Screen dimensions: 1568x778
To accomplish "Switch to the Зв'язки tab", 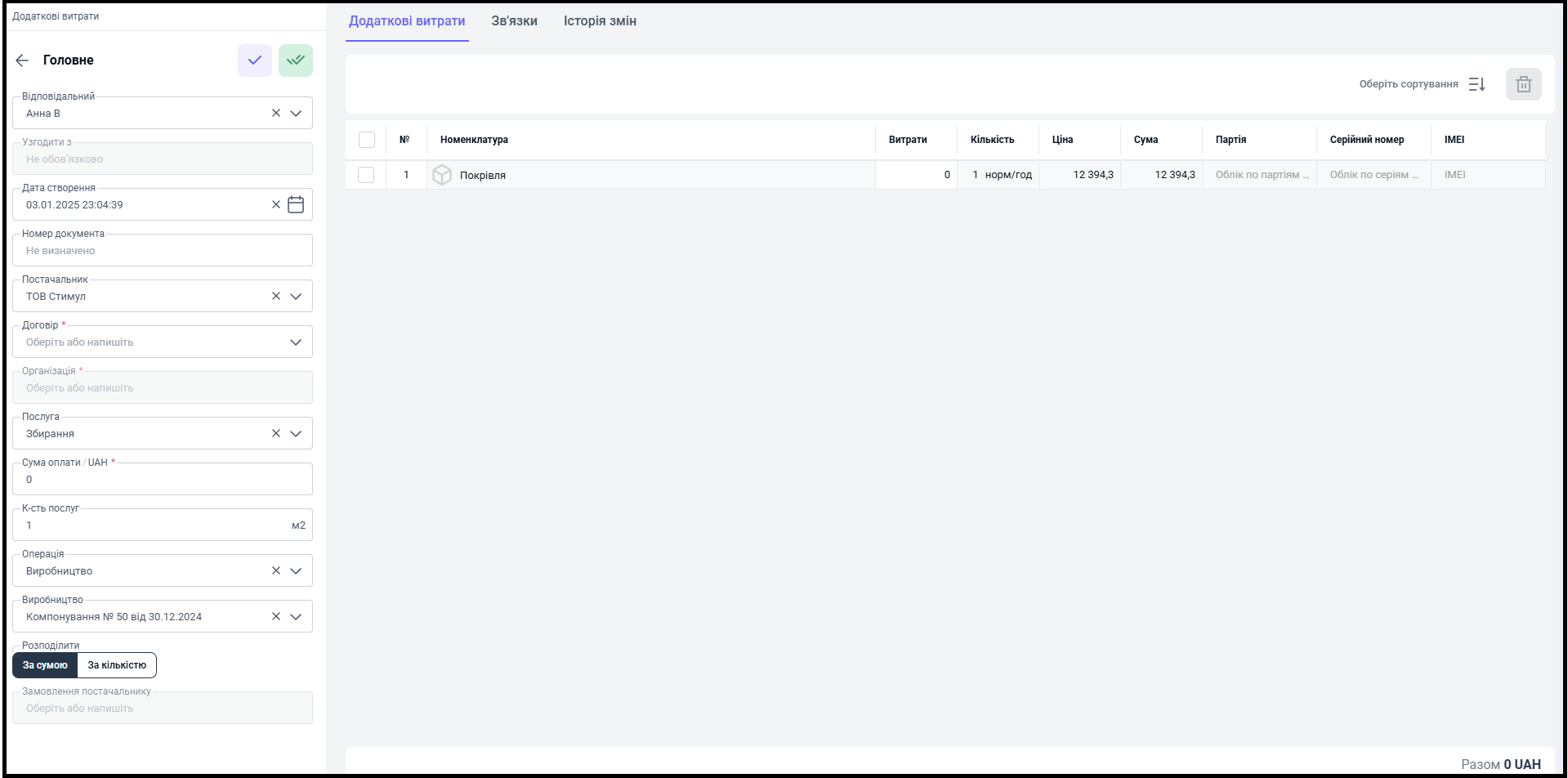I will coord(514,21).
